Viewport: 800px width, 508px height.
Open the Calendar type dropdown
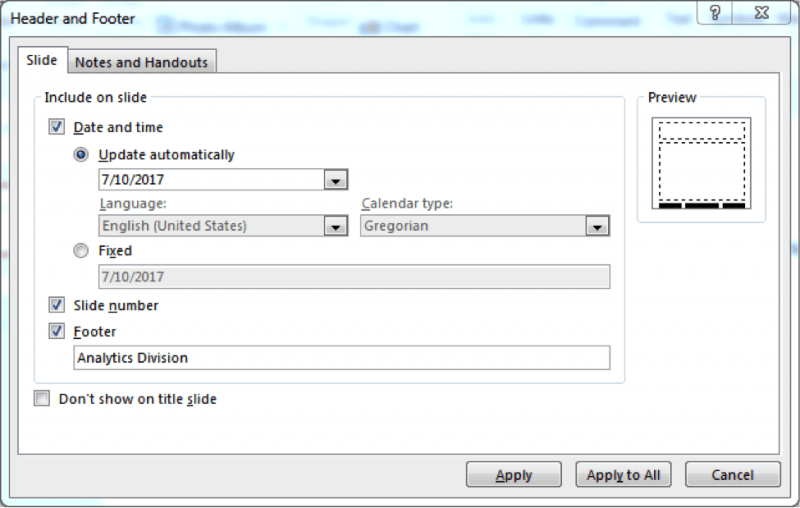point(598,227)
